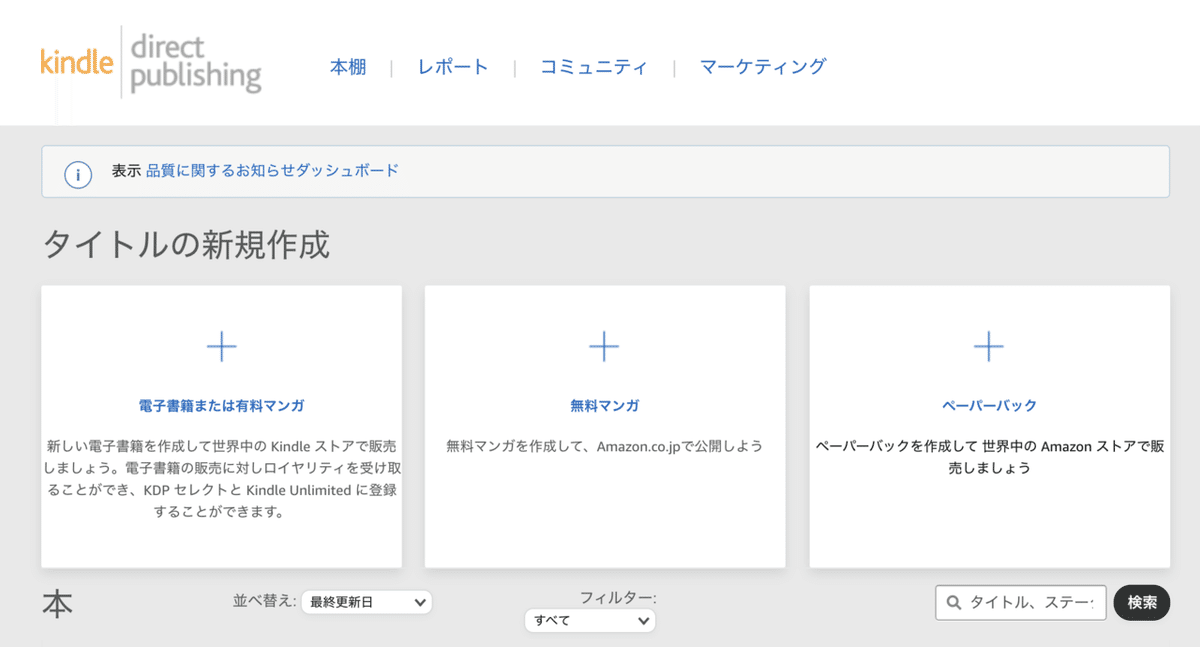Click the plus icon above ペーパーバック
1200x647 pixels.
point(988,347)
